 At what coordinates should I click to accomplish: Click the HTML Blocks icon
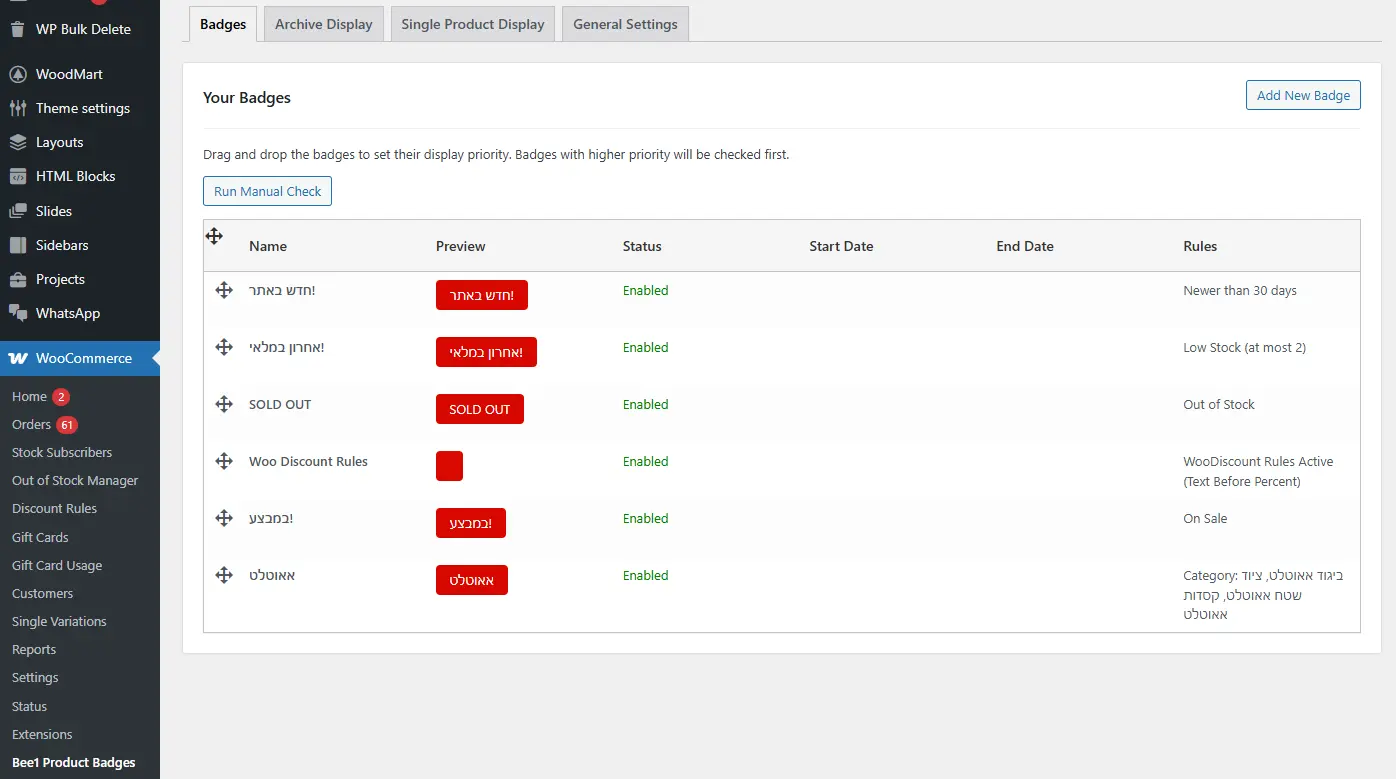pos(18,177)
